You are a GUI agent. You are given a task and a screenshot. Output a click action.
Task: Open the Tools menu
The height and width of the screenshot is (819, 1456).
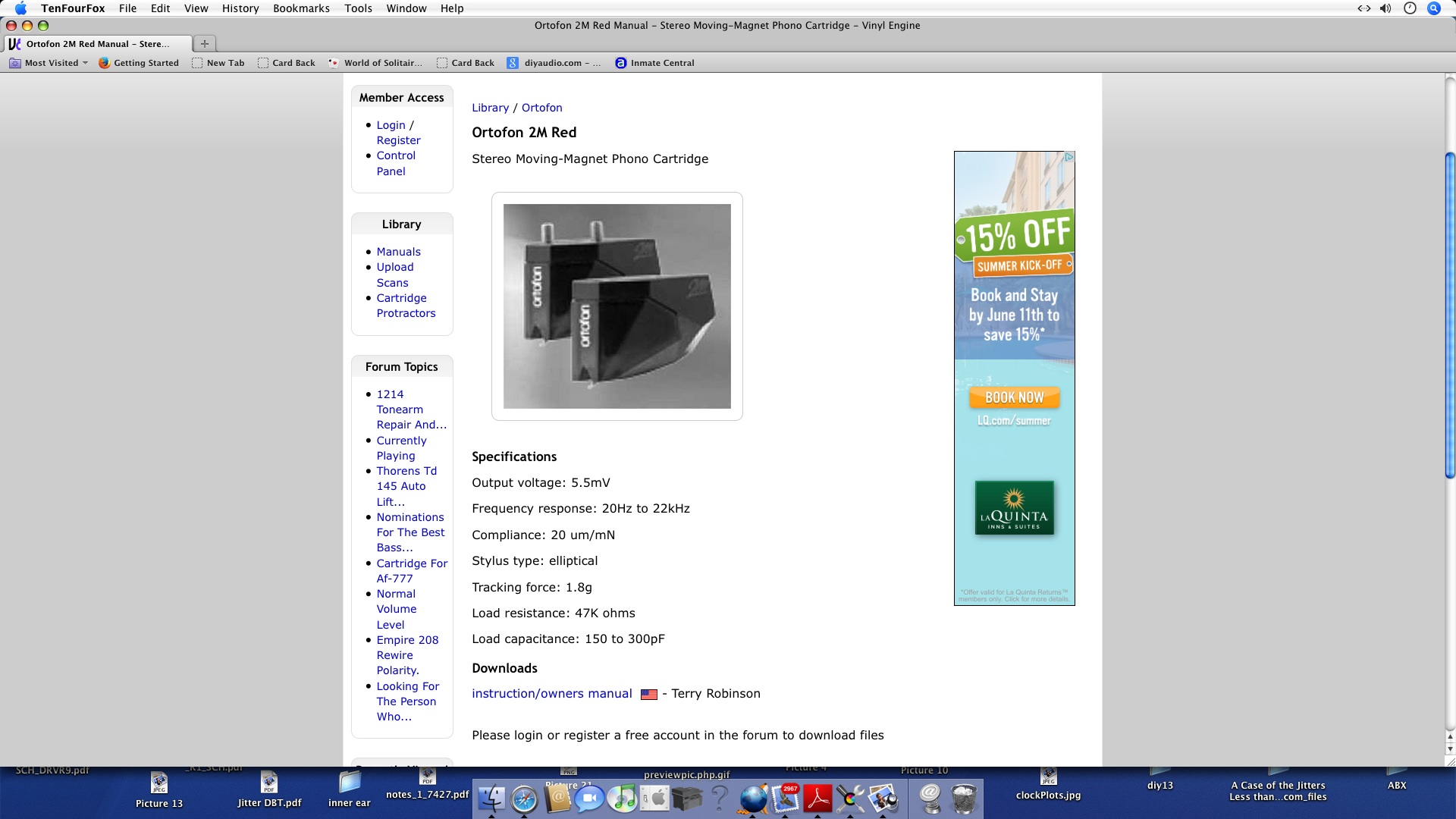(358, 8)
